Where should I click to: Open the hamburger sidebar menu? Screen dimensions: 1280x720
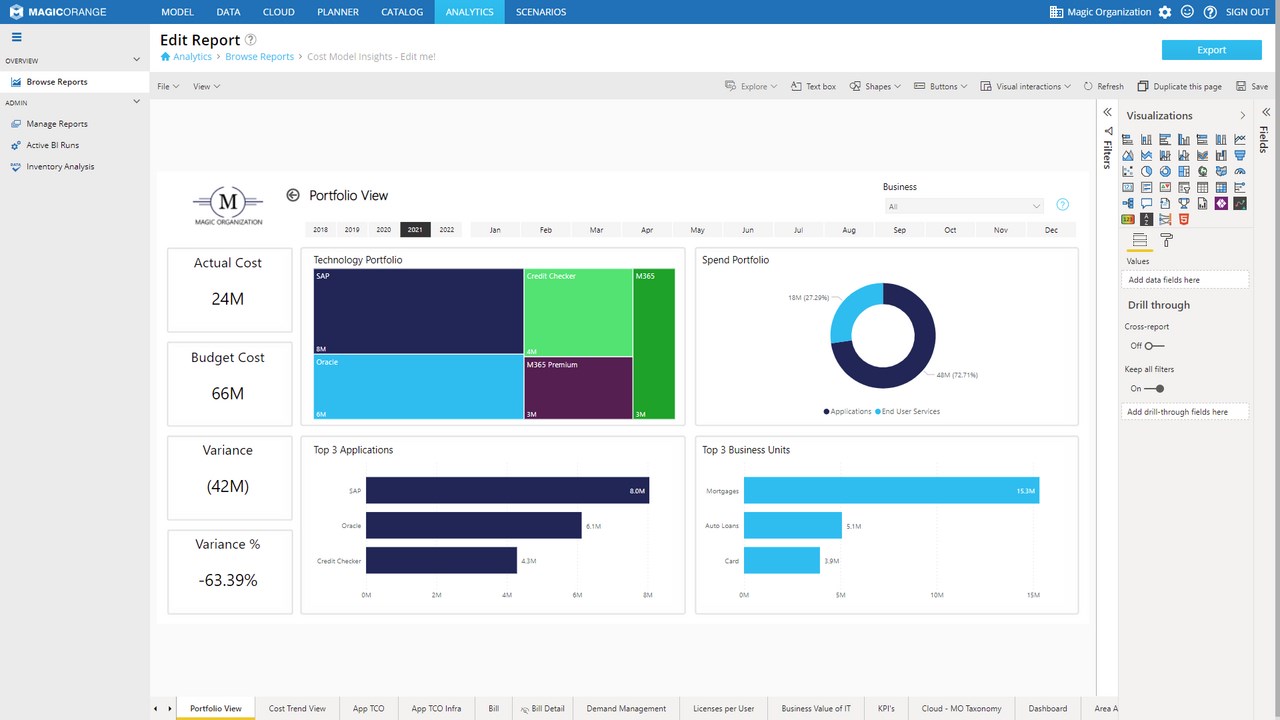(x=16, y=37)
